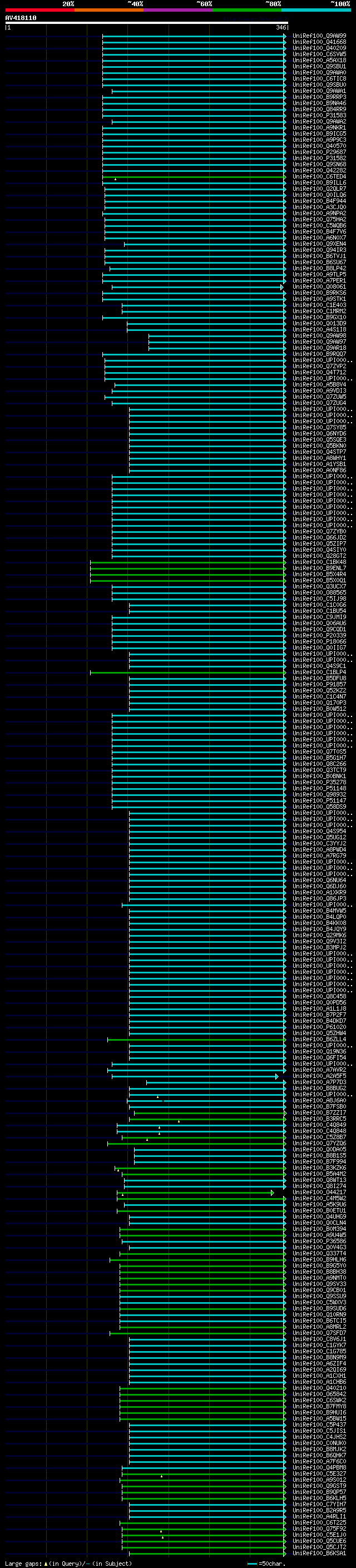Screen dimensions: 356x1568
Task: Select the query label AV418110
Action: (x=21, y=18)
